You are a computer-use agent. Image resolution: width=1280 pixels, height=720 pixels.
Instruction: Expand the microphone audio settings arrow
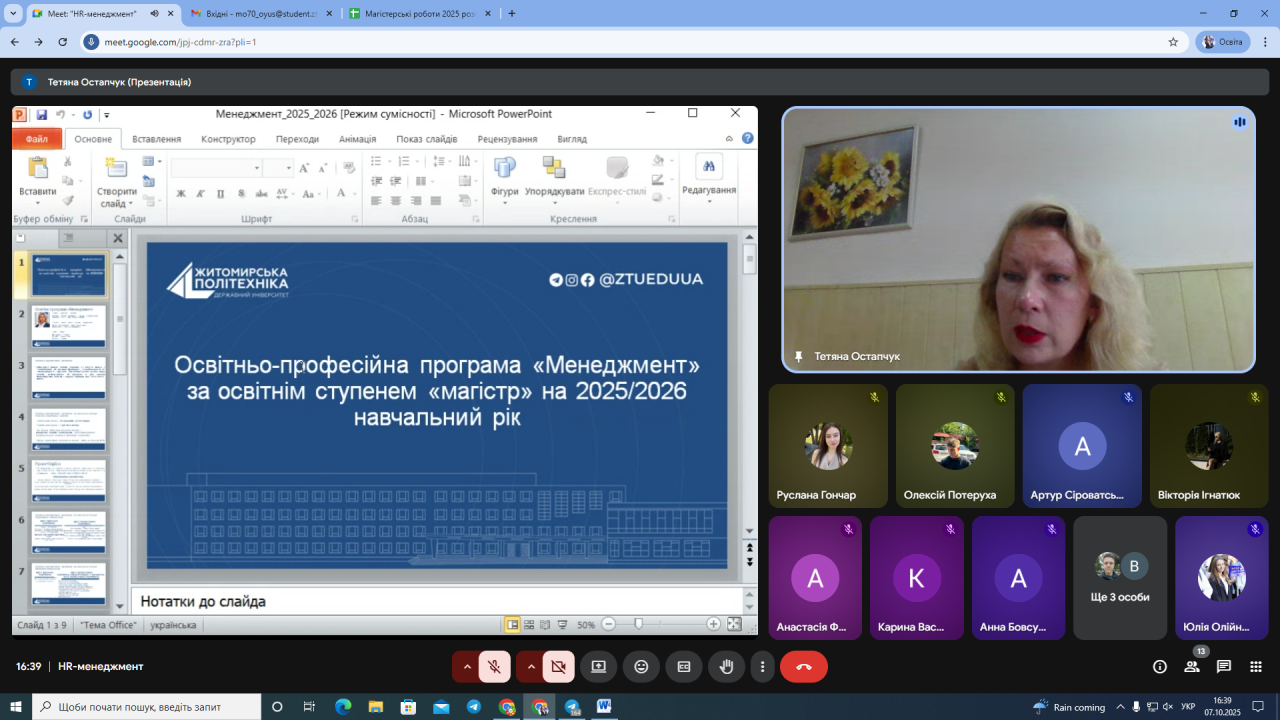[467, 667]
